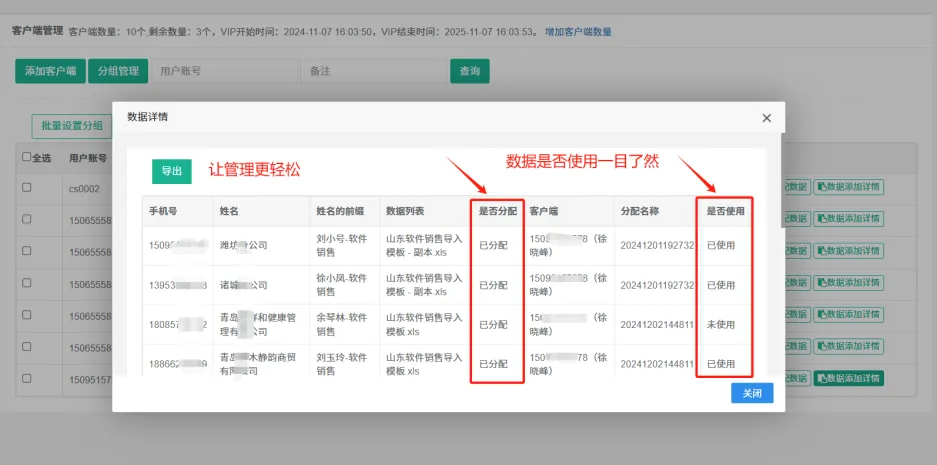
Task: Click 已分配 in the 徐小凤 row
Action: click(493, 285)
